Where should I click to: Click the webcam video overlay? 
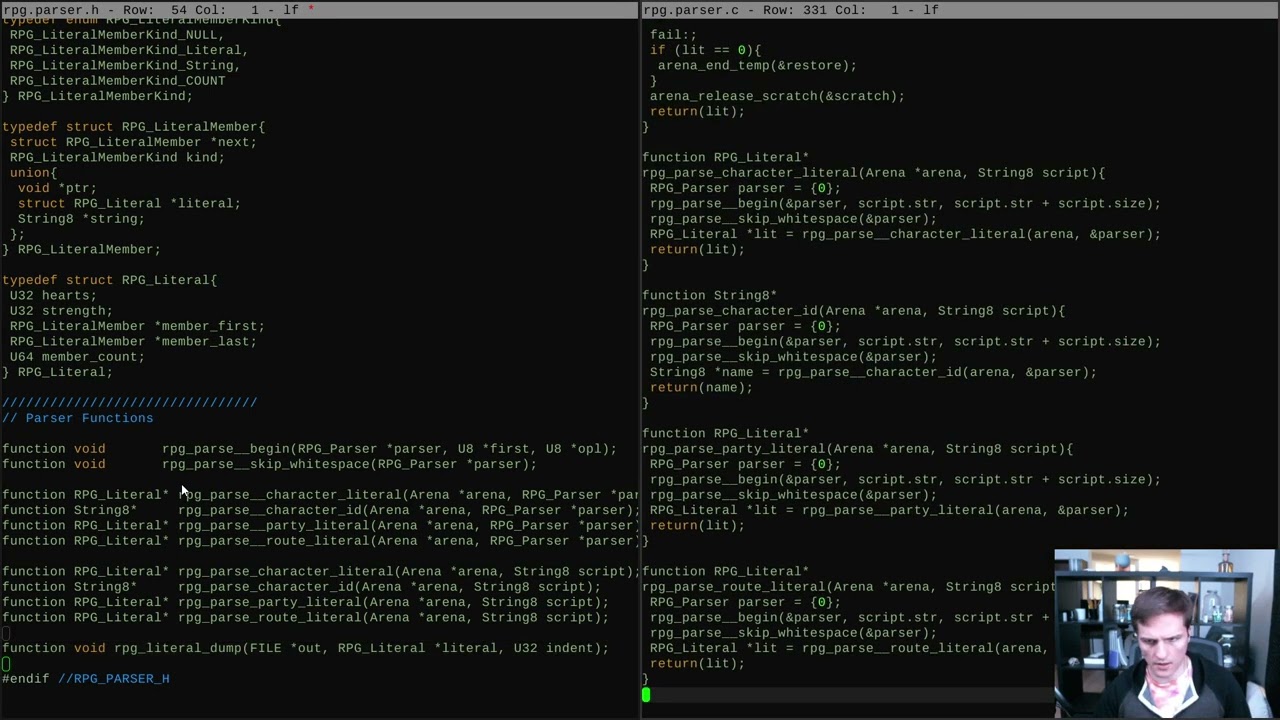point(1164,632)
